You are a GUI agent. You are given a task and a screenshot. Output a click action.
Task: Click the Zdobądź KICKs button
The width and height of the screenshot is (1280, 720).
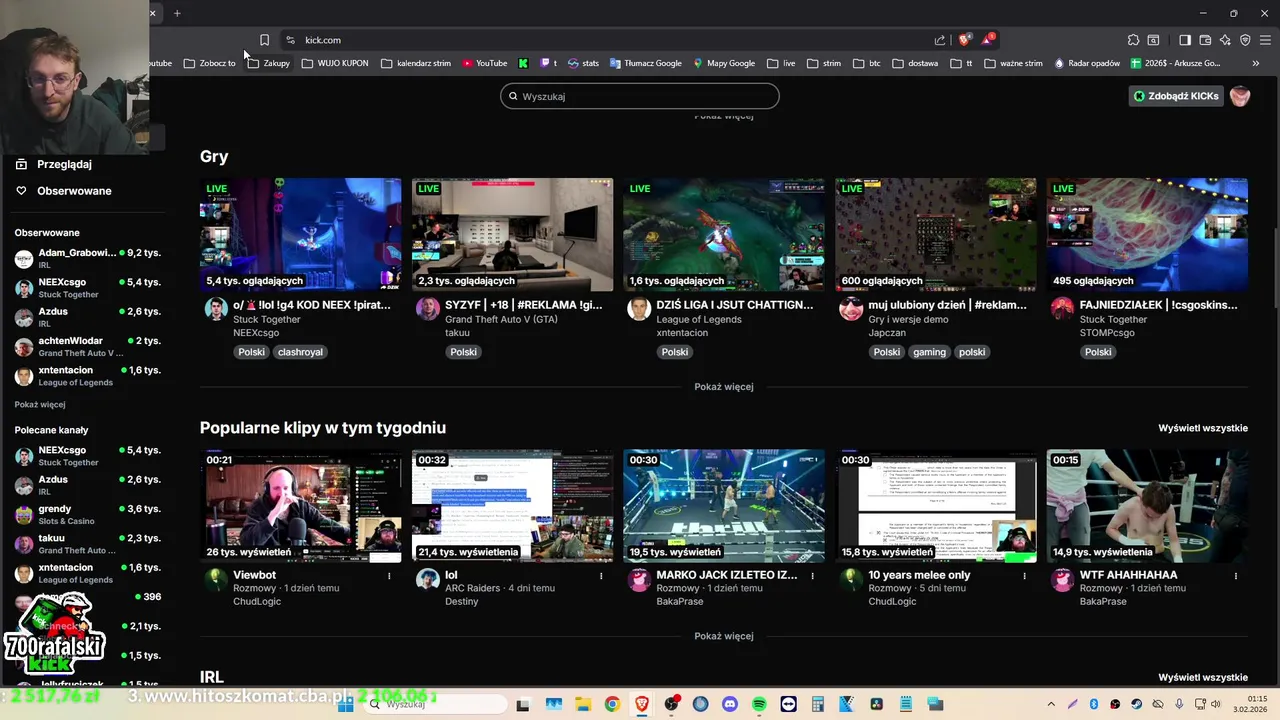pyautogui.click(x=1176, y=96)
